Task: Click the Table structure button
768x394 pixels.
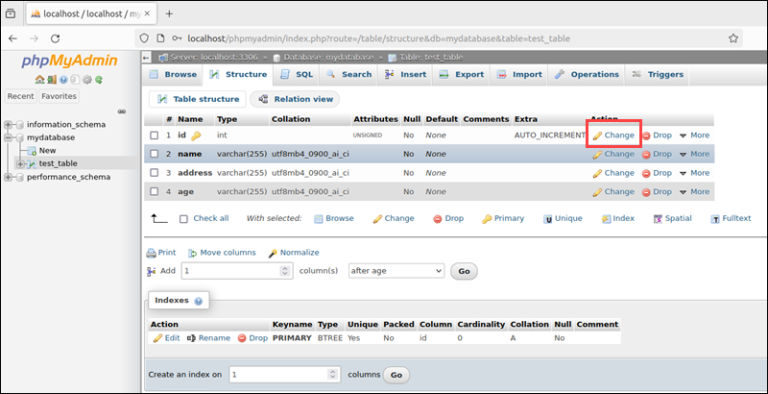Action: [x=198, y=99]
